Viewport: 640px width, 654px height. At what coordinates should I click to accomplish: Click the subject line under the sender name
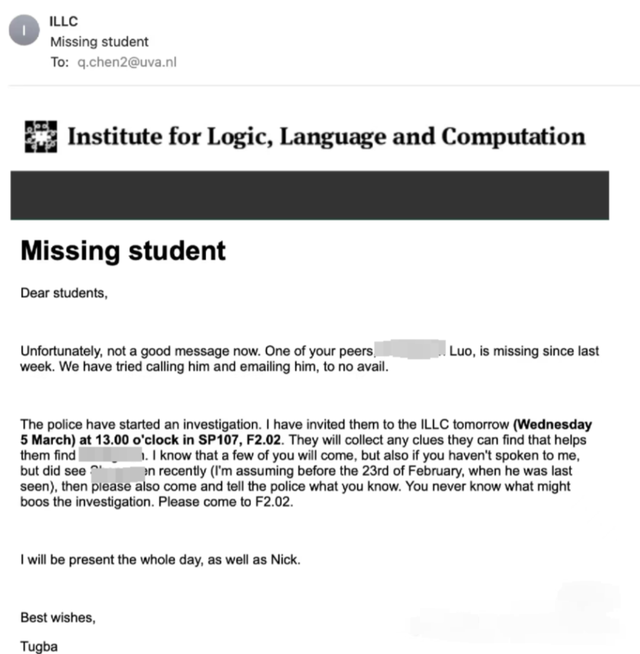click(99, 42)
